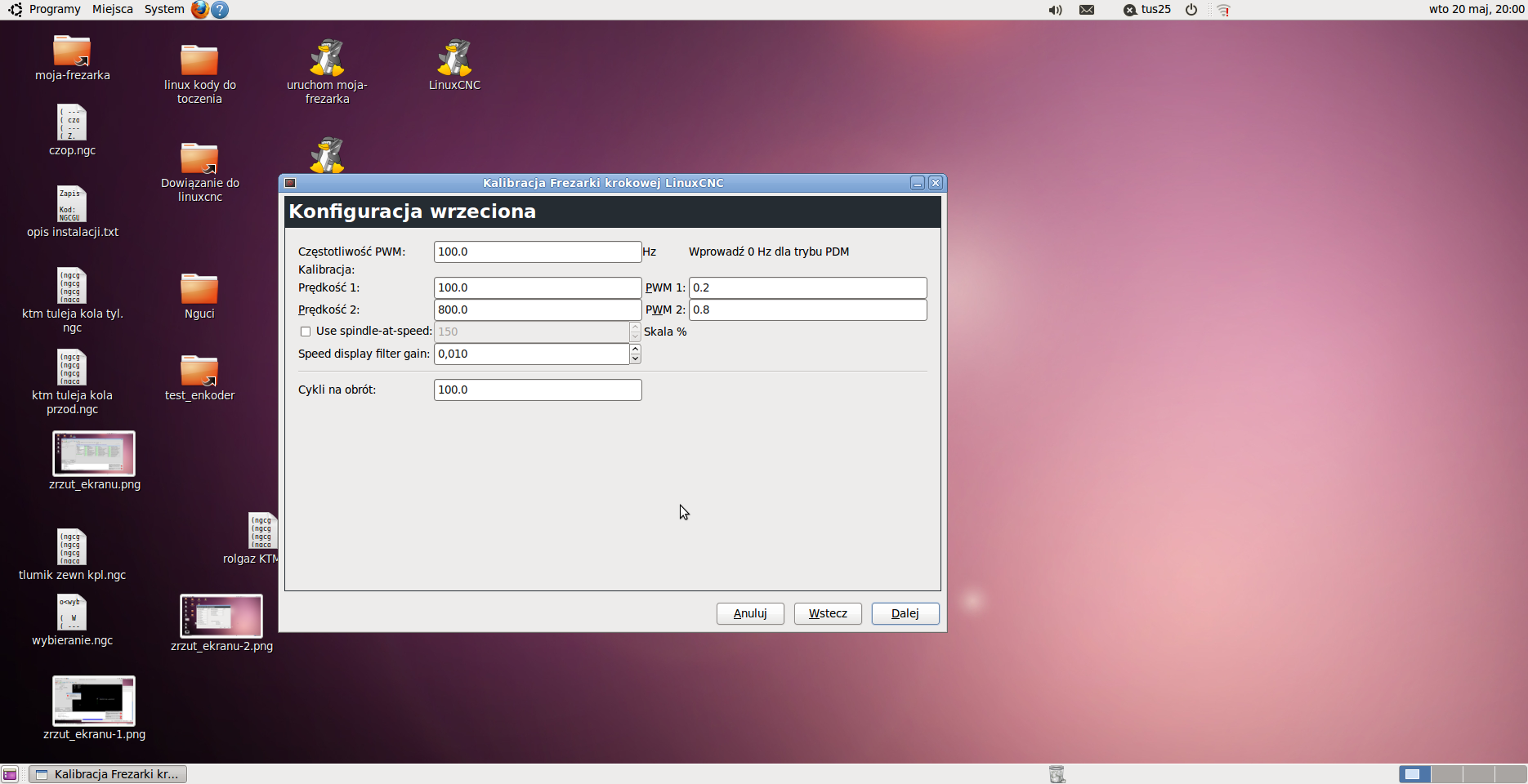Open the zrzut_ekranu-2.png thumbnail
The width and height of the screenshot is (1528, 784).
pos(221,616)
